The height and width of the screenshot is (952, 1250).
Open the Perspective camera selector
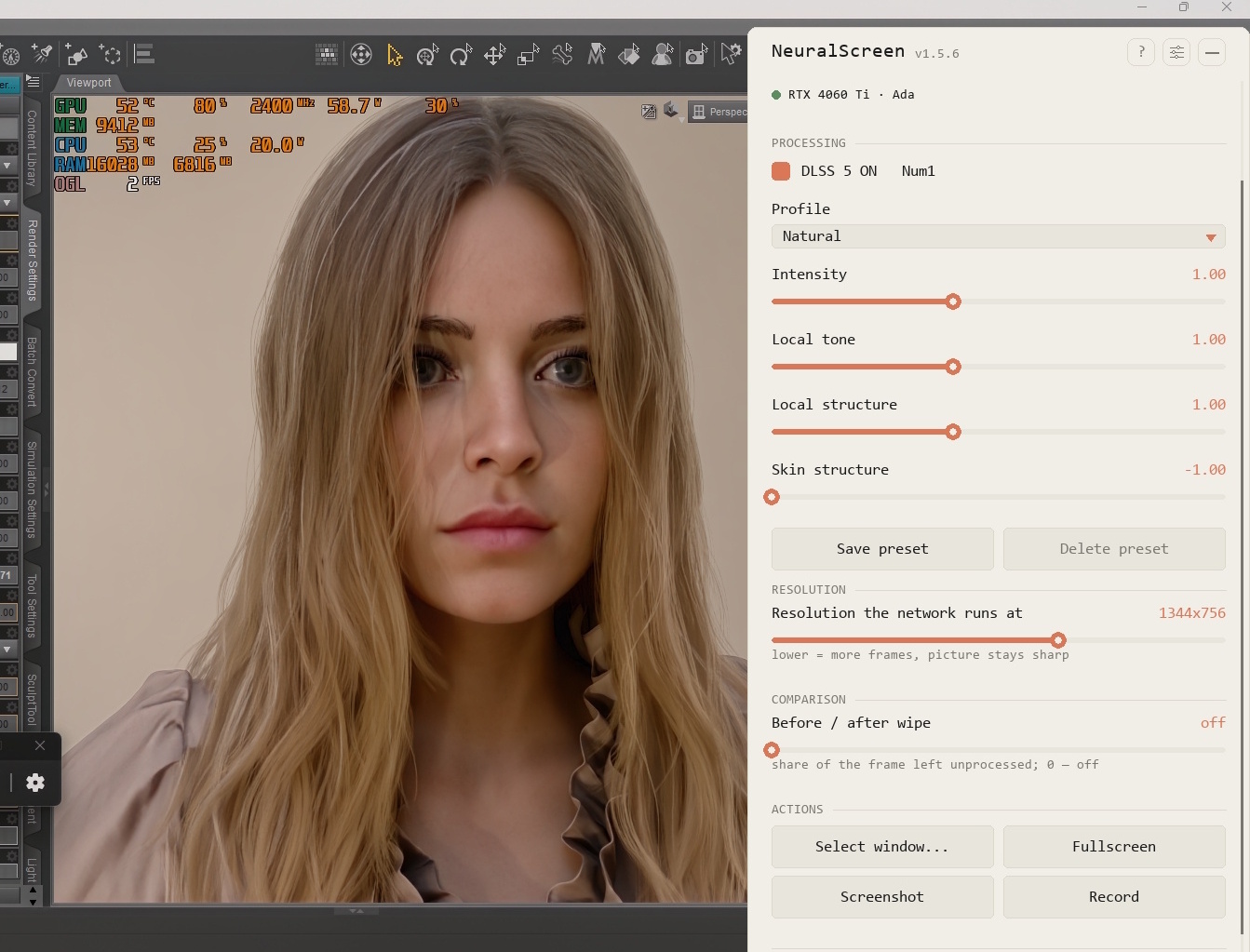point(718,112)
